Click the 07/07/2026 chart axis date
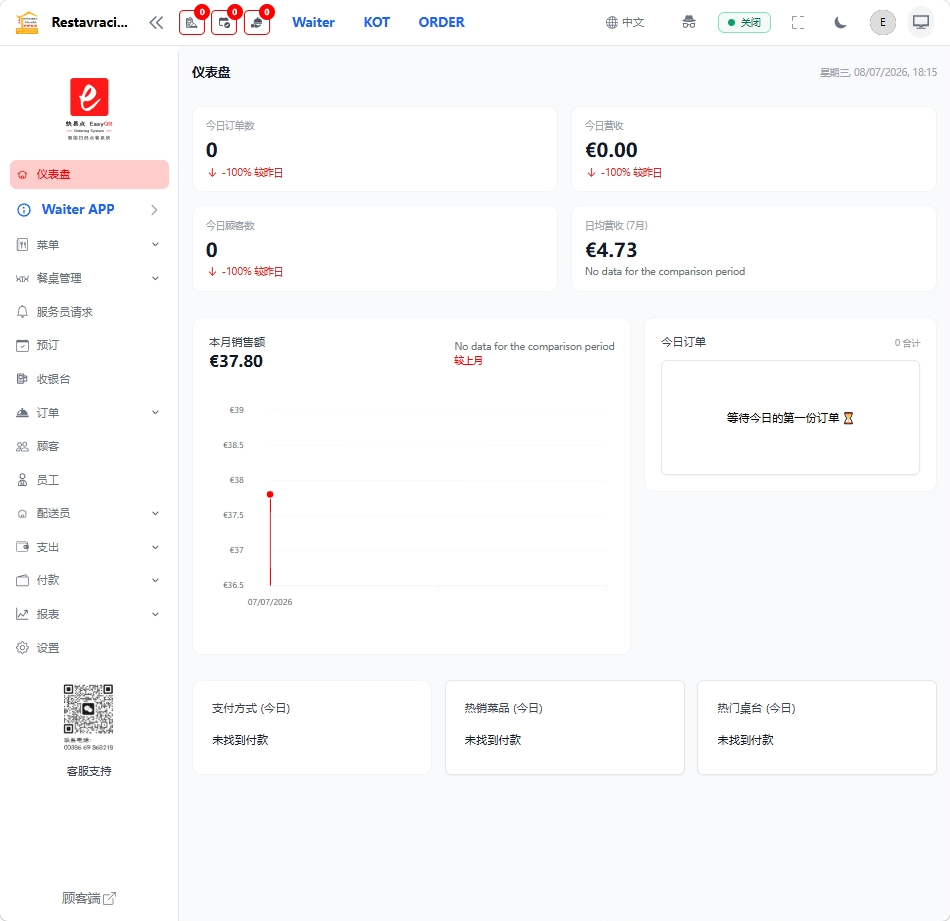This screenshot has width=950, height=921. (270, 602)
